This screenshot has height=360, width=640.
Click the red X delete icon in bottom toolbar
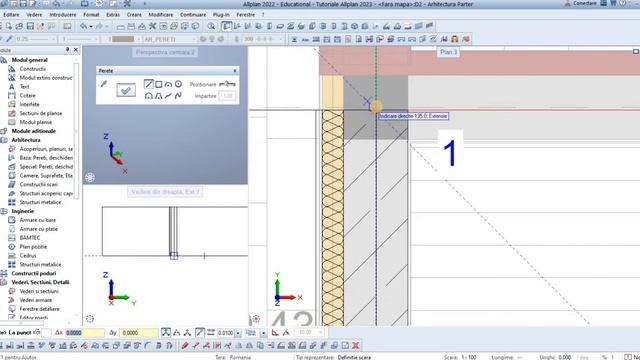(356, 345)
